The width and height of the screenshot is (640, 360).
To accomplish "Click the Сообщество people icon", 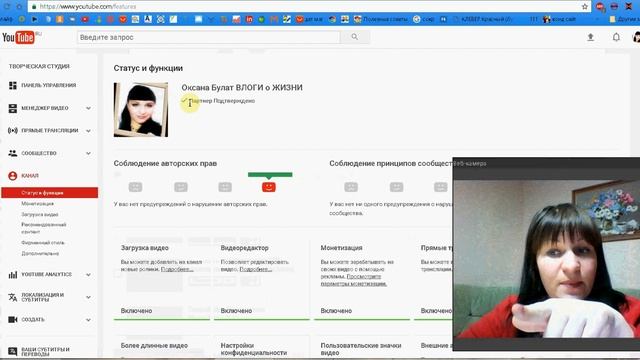I will (13, 153).
